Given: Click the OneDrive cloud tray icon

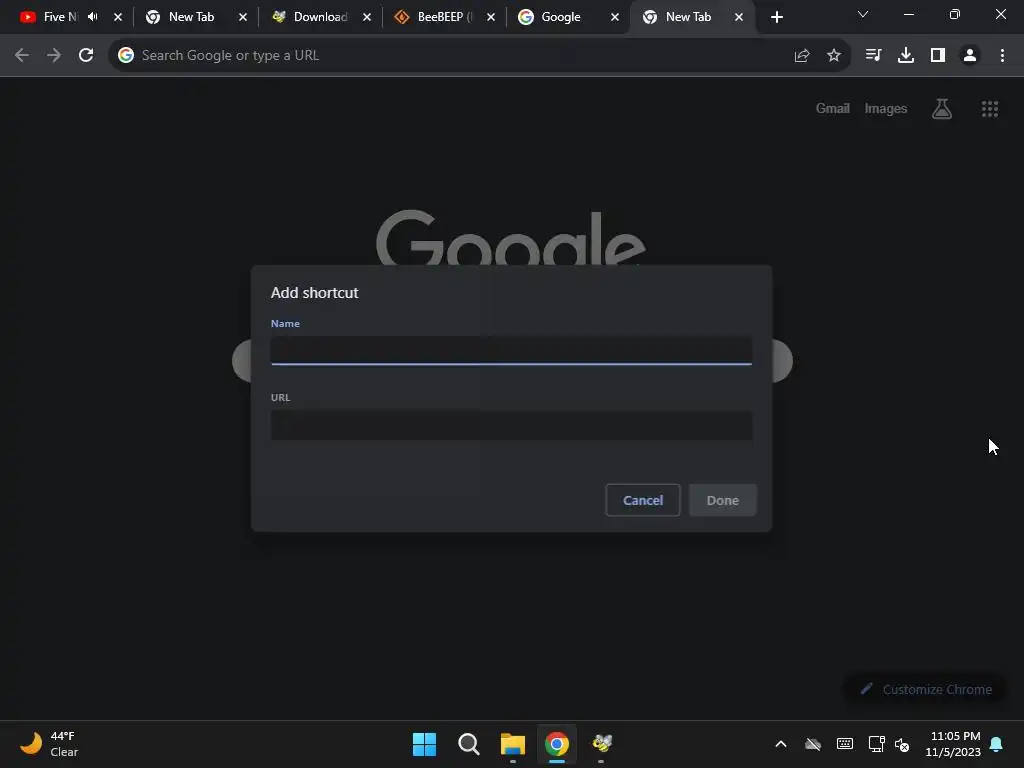Looking at the screenshot, I should [812, 744].
